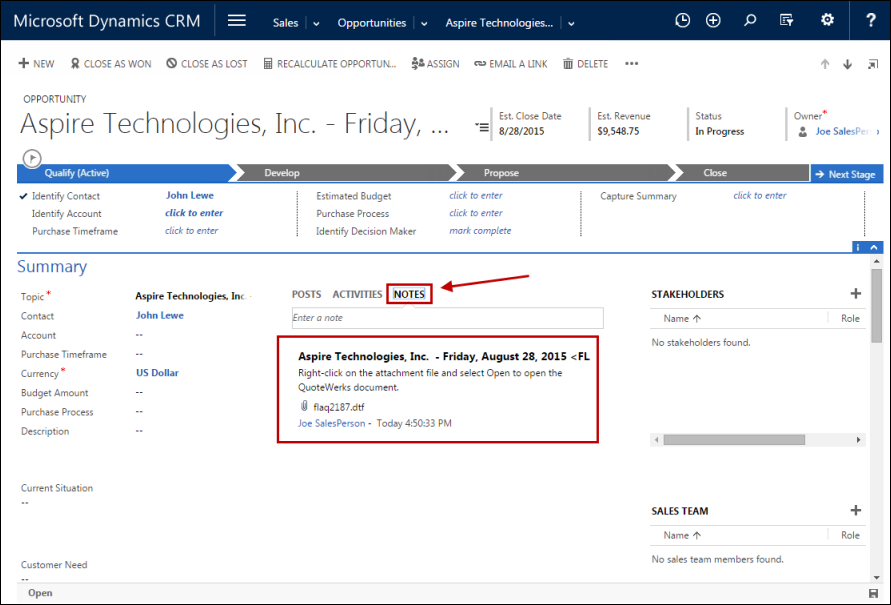Add a stakeholder with plus icon
The image size is (891, 605).
click(855, 294)
